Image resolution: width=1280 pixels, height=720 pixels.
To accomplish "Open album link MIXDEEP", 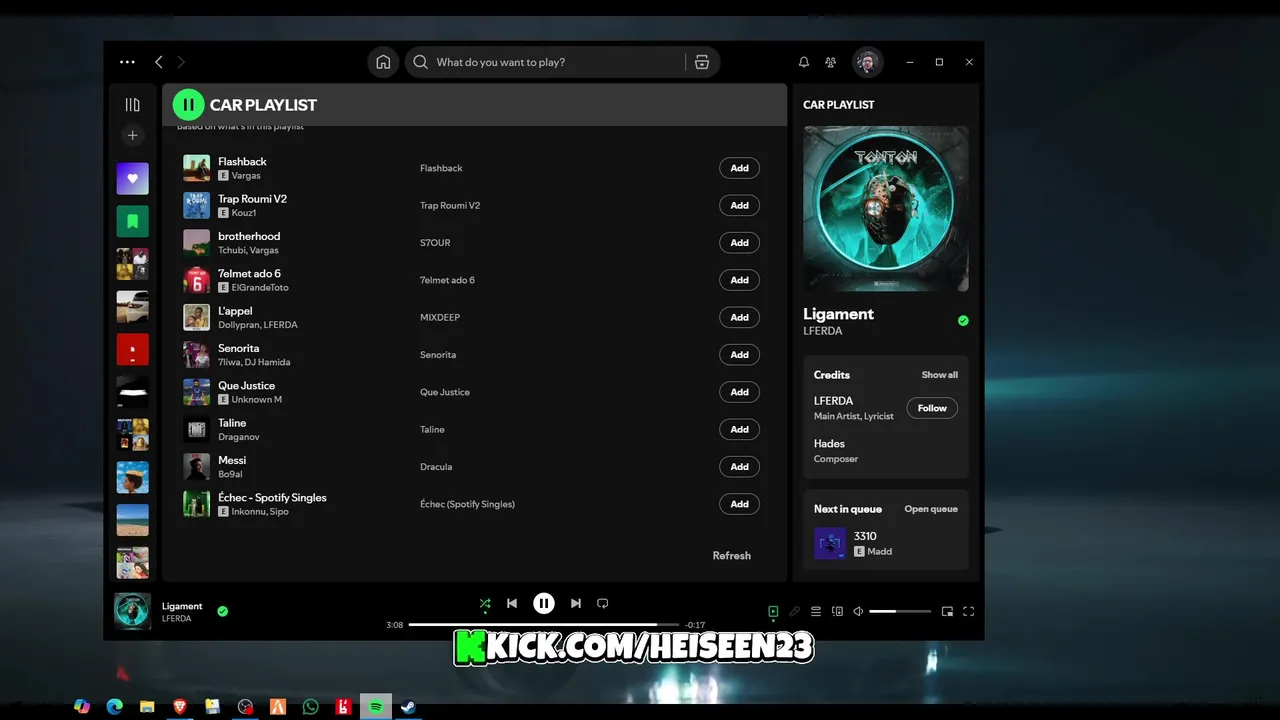I will [440, 318].
